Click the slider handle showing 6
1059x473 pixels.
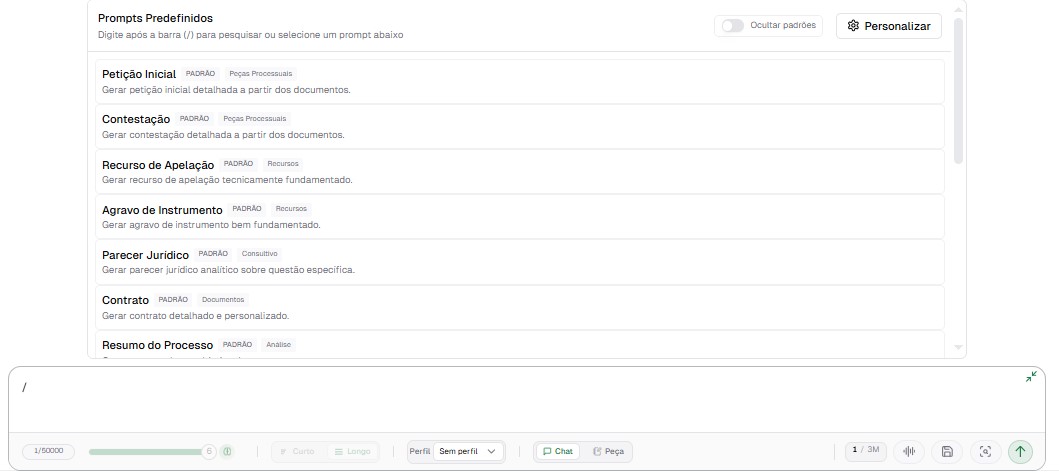209,451
